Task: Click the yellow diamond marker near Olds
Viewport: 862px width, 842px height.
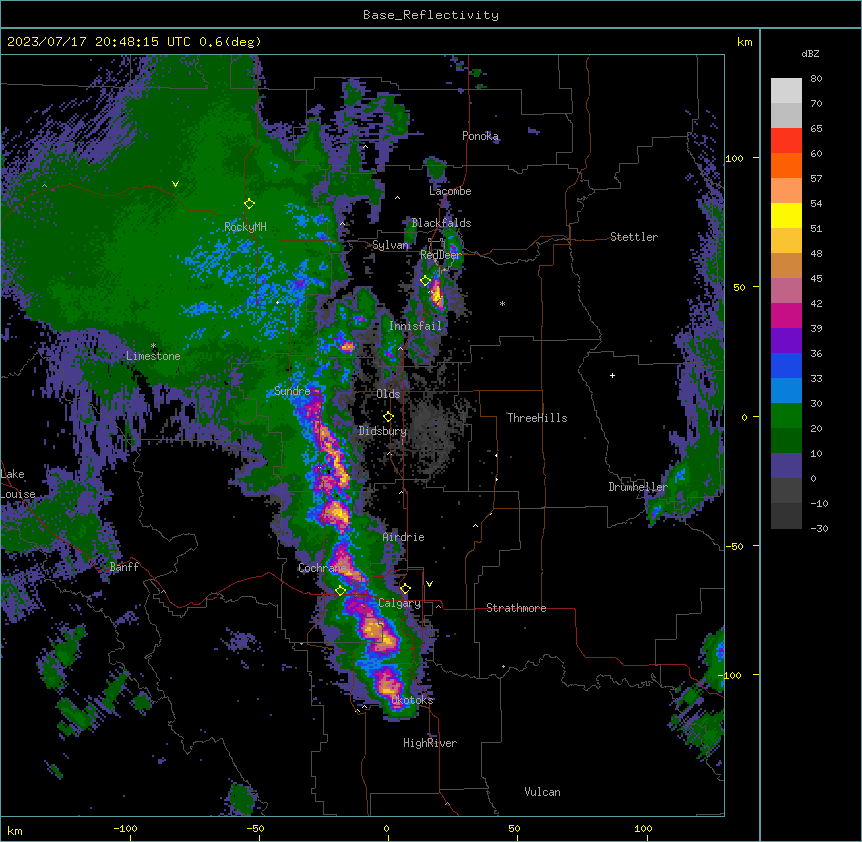Action: pos(388,417)
